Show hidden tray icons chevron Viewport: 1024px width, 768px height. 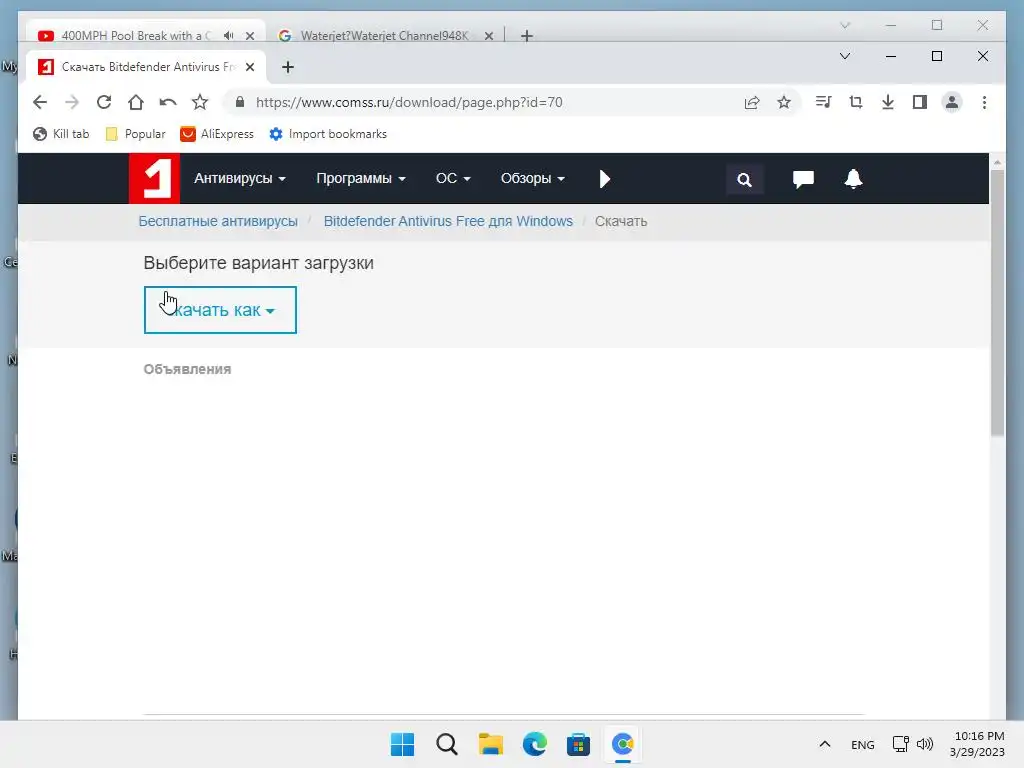[825, 744]
